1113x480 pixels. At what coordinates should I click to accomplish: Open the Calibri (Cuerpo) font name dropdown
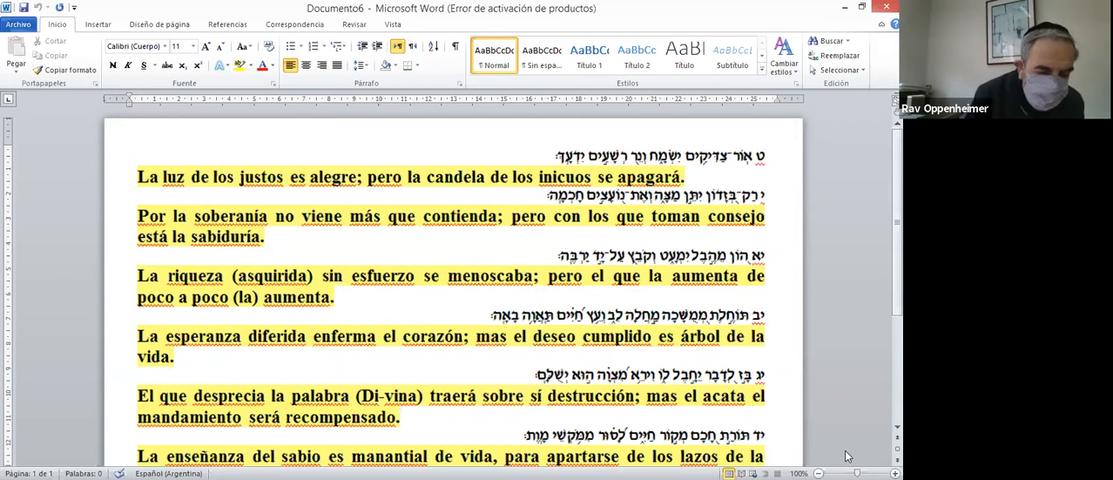click(x=165, y=46)
